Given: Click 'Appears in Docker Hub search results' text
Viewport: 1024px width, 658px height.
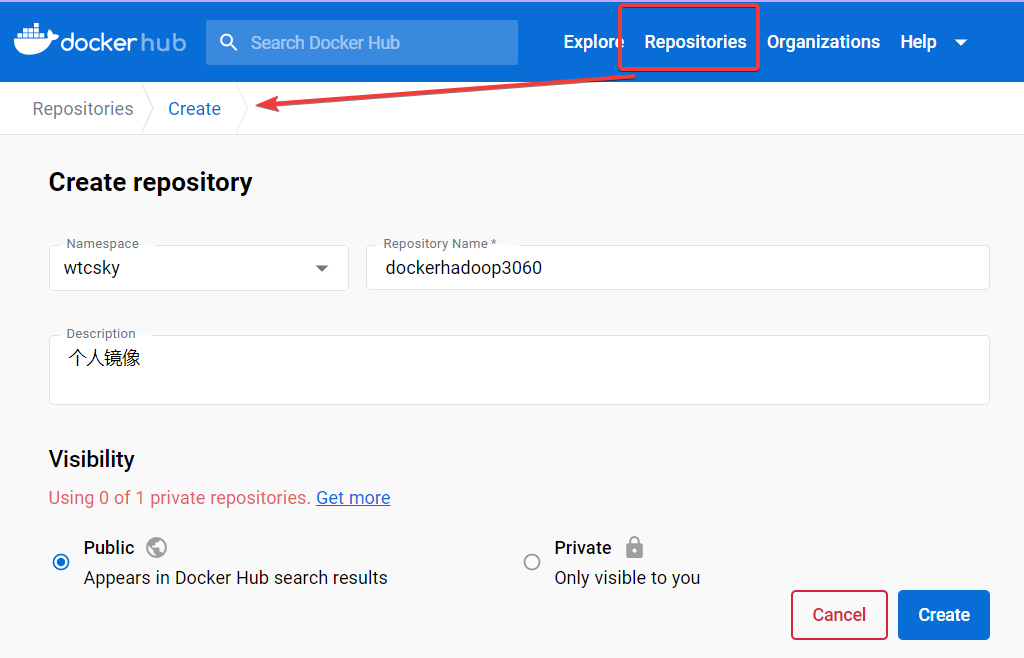Looking at the screenshot, I should click(x=235, y=578).
